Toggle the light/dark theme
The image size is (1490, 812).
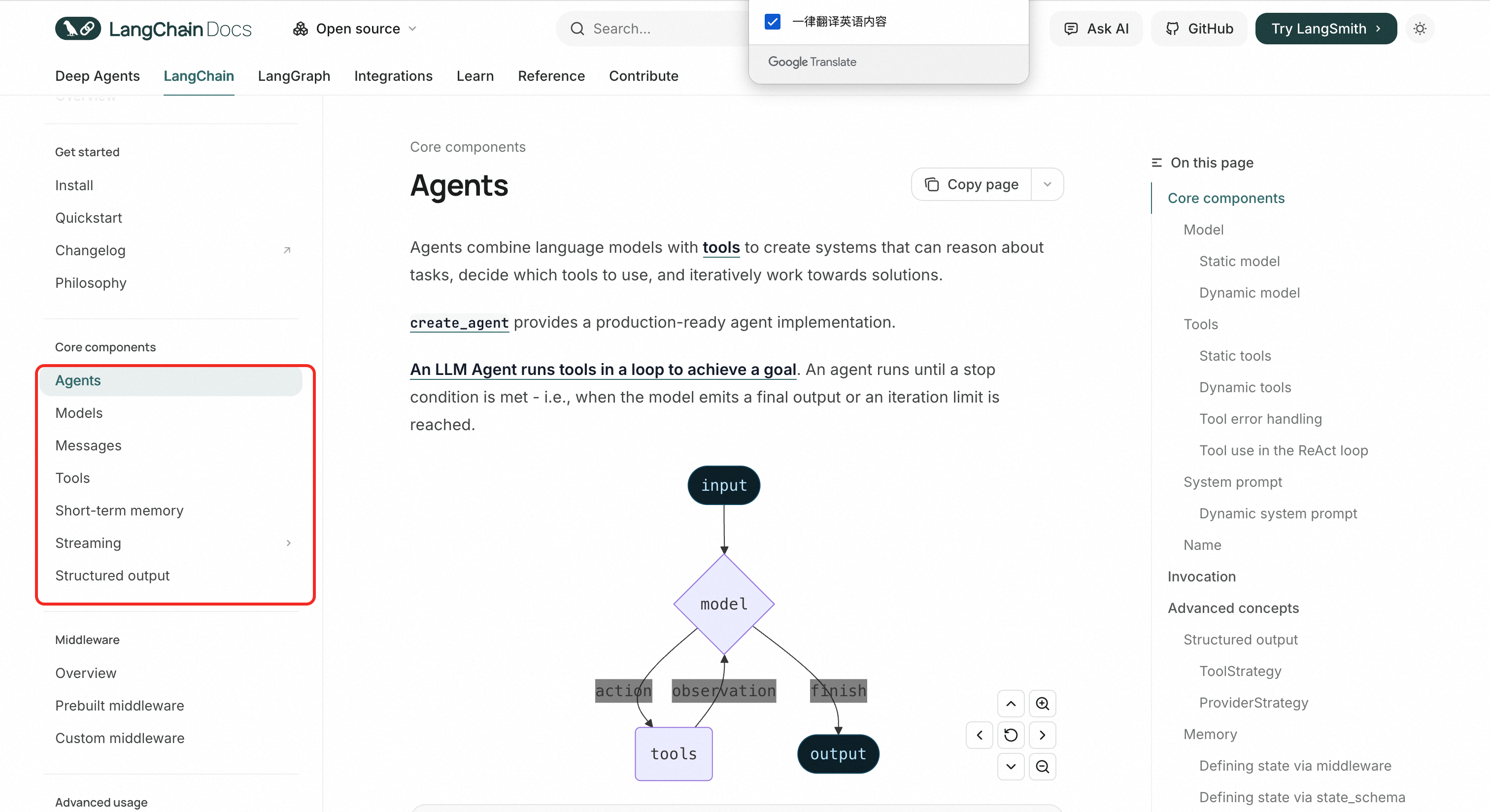tap(1420, 29)
